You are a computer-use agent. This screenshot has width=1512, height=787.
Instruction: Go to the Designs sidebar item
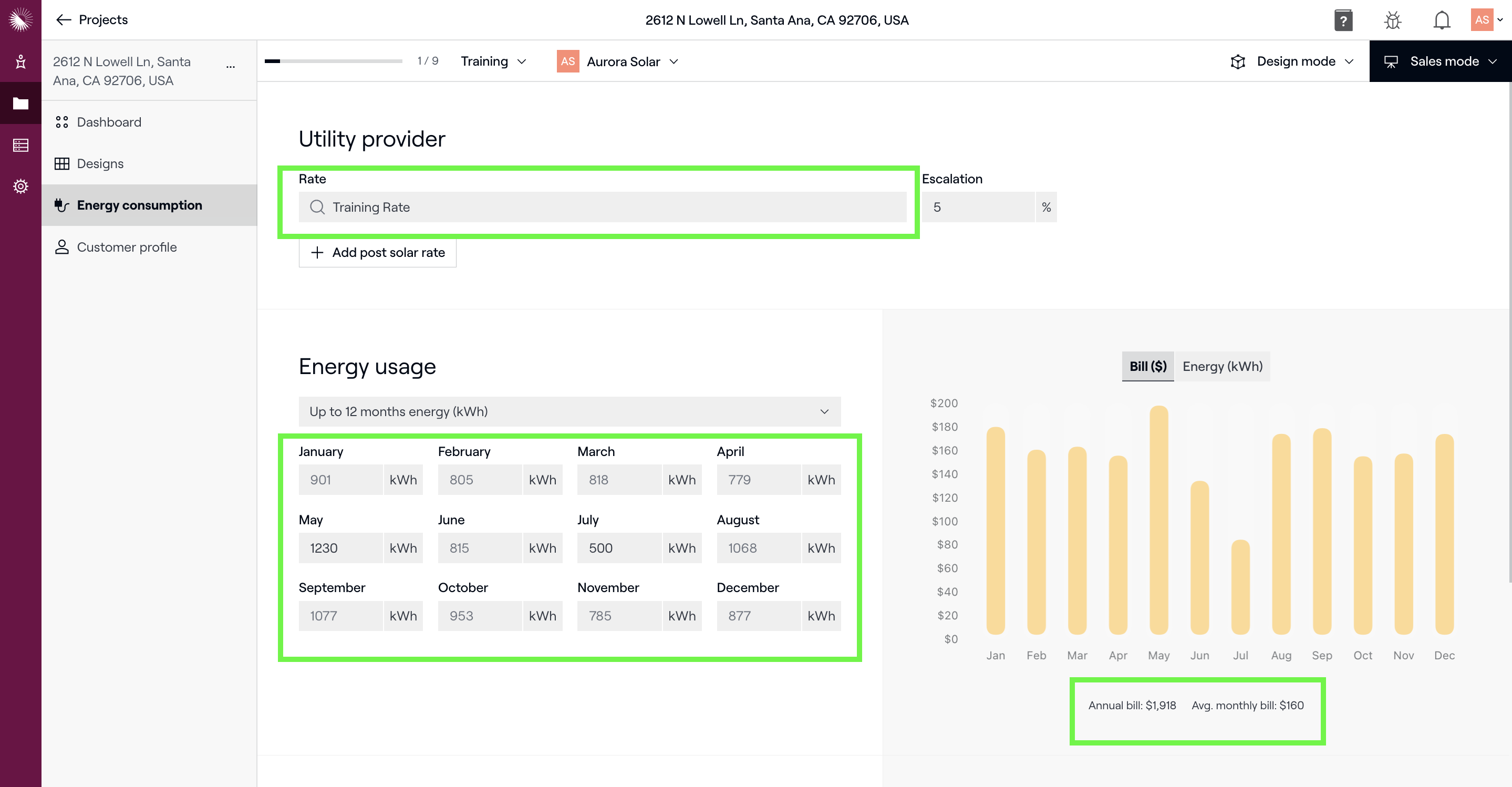pyautogui.click(x=100, y=164)
